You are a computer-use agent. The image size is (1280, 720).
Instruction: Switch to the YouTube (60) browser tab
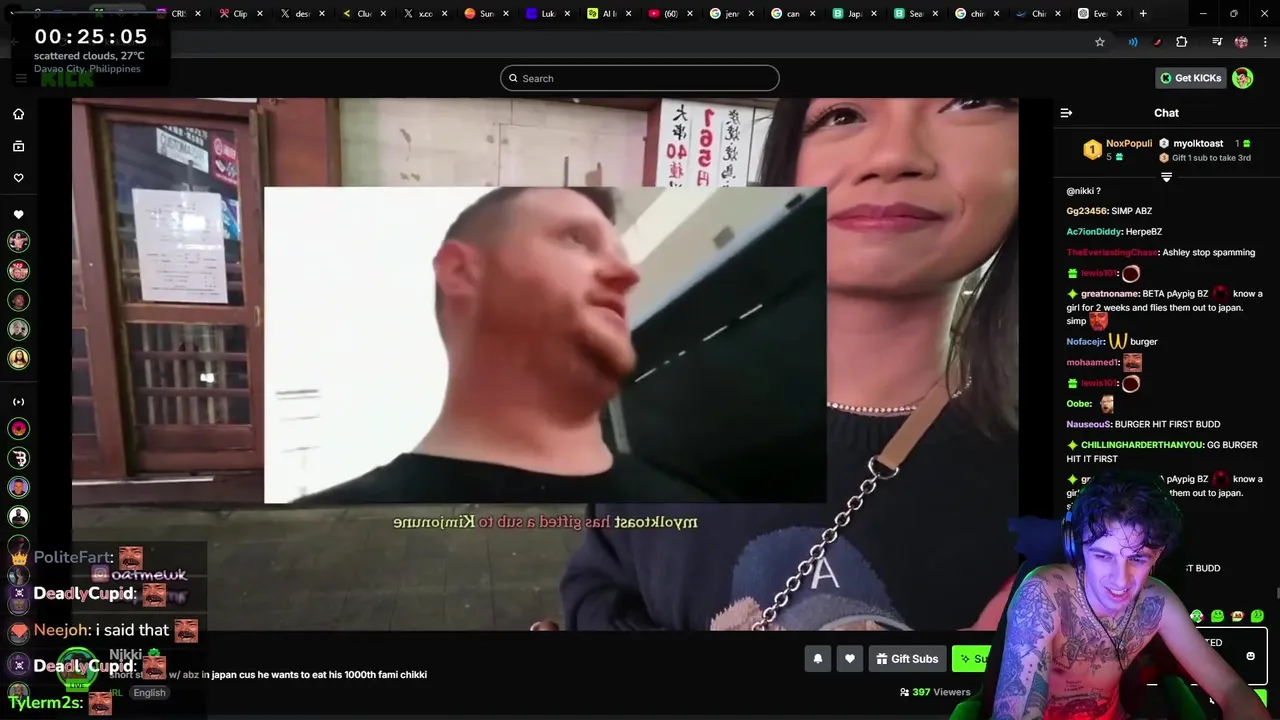[671, 14]
